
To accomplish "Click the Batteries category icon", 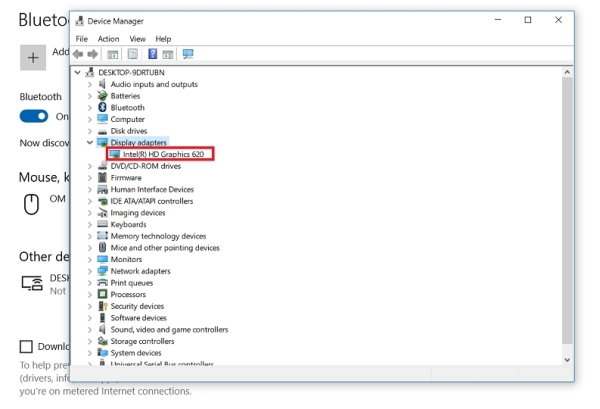I will tap(102, 96).
